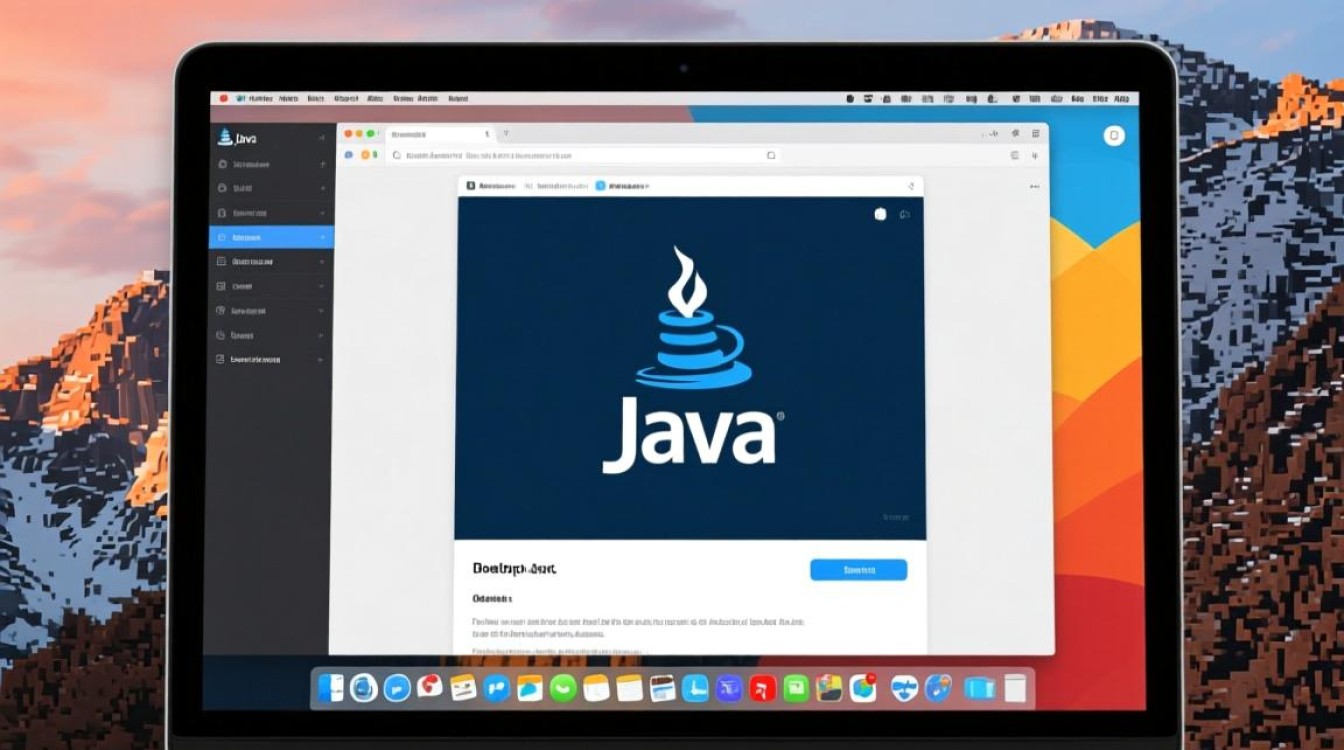This screenshot has width=1344, height=750.
Task: Open the green phone app in the dock
Action: click(x=563, y=687)
